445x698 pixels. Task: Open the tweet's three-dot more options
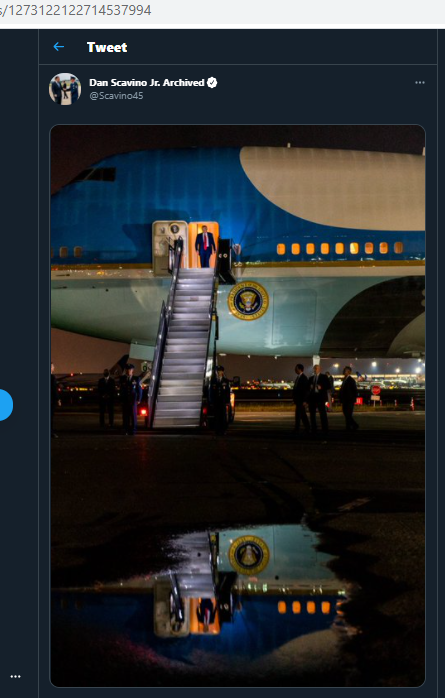click(x=420, y=83)
